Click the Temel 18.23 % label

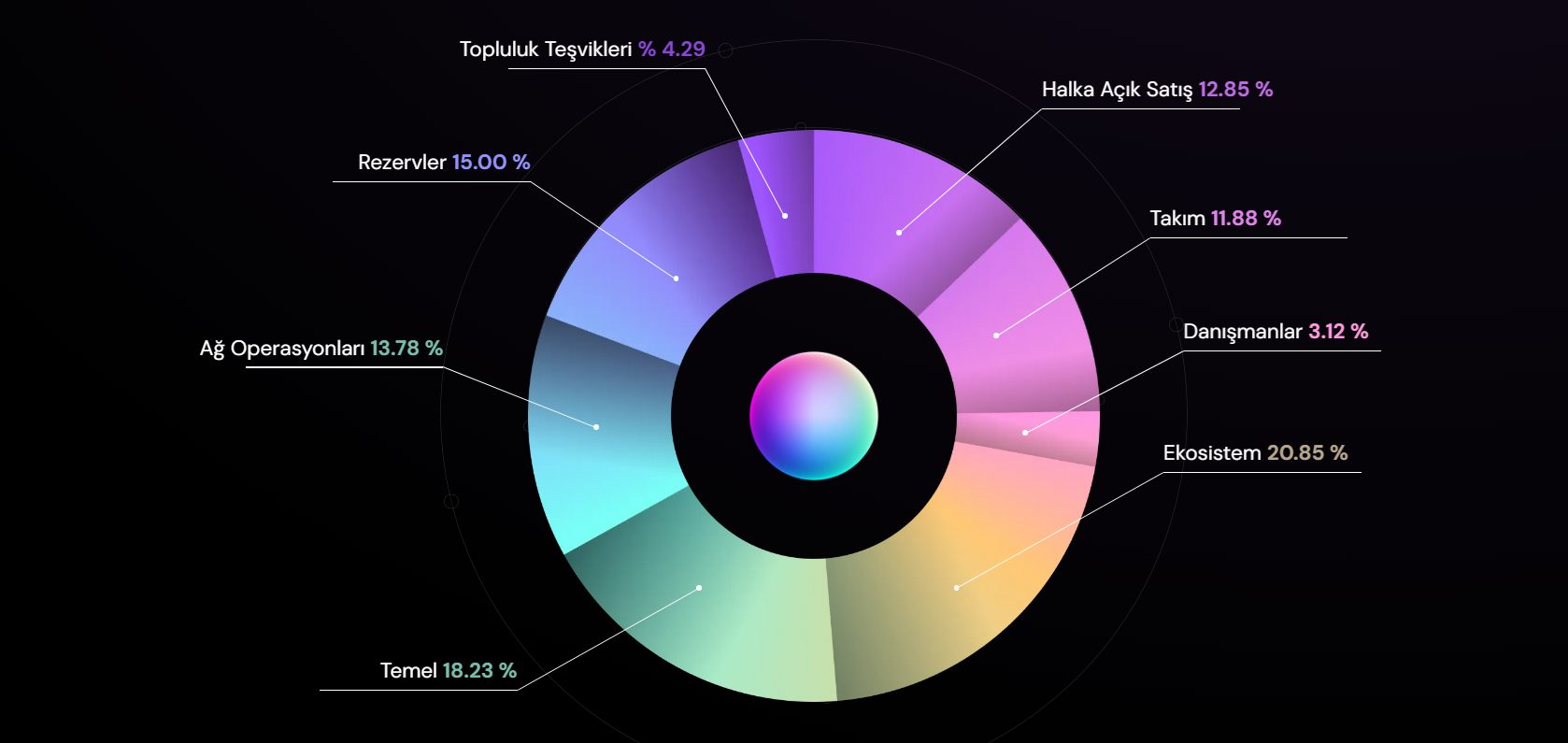click(x=449, y=671)
